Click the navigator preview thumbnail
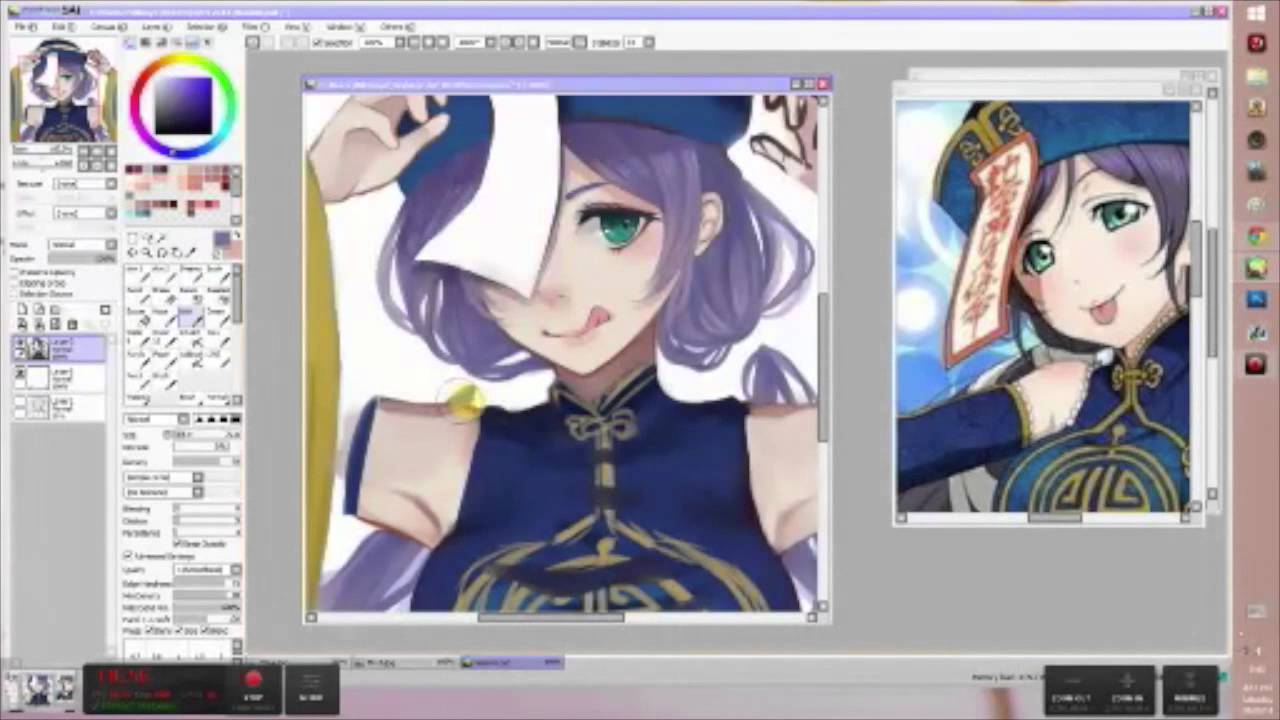Viewport: 1280px width, 720px height. tap(62, 91)
